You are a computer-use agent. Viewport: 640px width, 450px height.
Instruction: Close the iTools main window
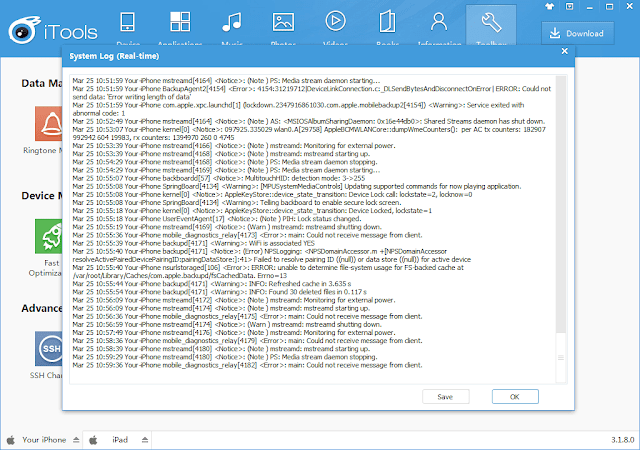(629, 6)
